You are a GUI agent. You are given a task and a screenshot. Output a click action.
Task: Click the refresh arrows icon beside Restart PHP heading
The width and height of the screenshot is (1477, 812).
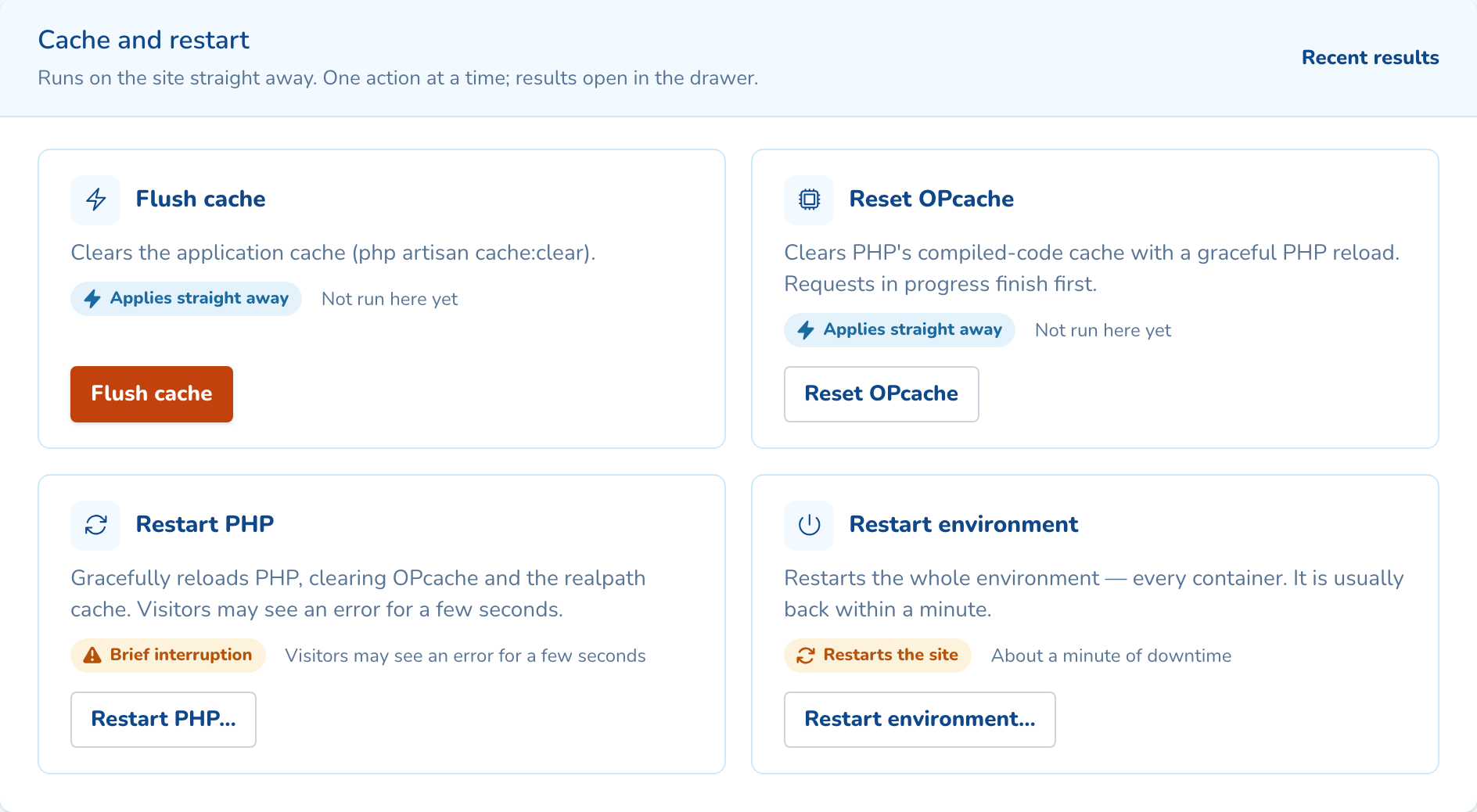tap(95, 525)
